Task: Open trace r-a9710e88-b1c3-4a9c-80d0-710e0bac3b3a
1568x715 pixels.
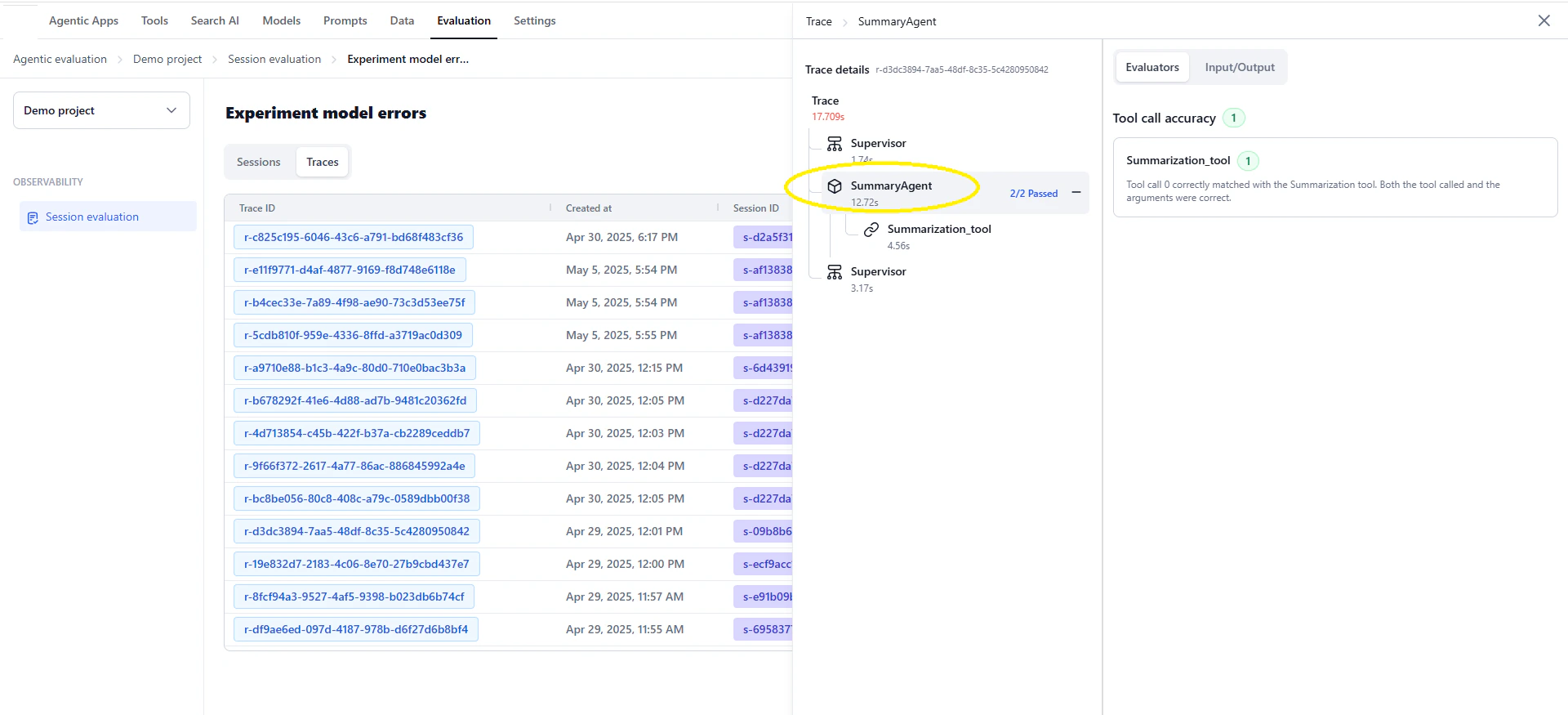Action: tap(354, 368)
